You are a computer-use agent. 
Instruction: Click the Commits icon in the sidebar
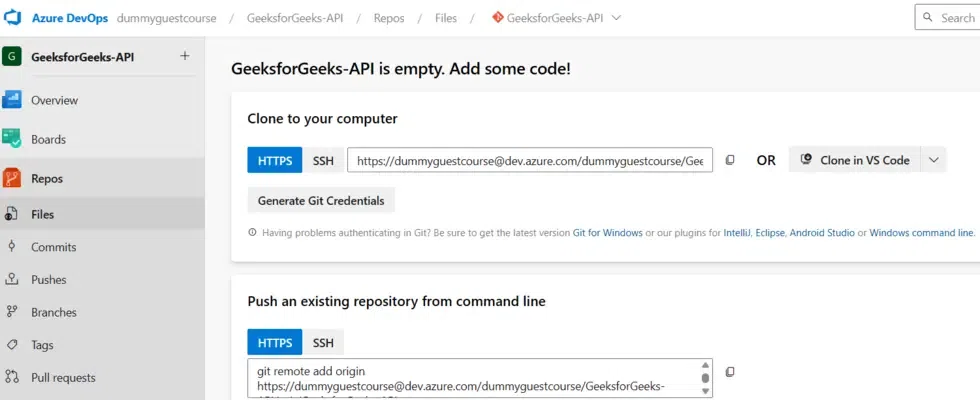point(11,247)
